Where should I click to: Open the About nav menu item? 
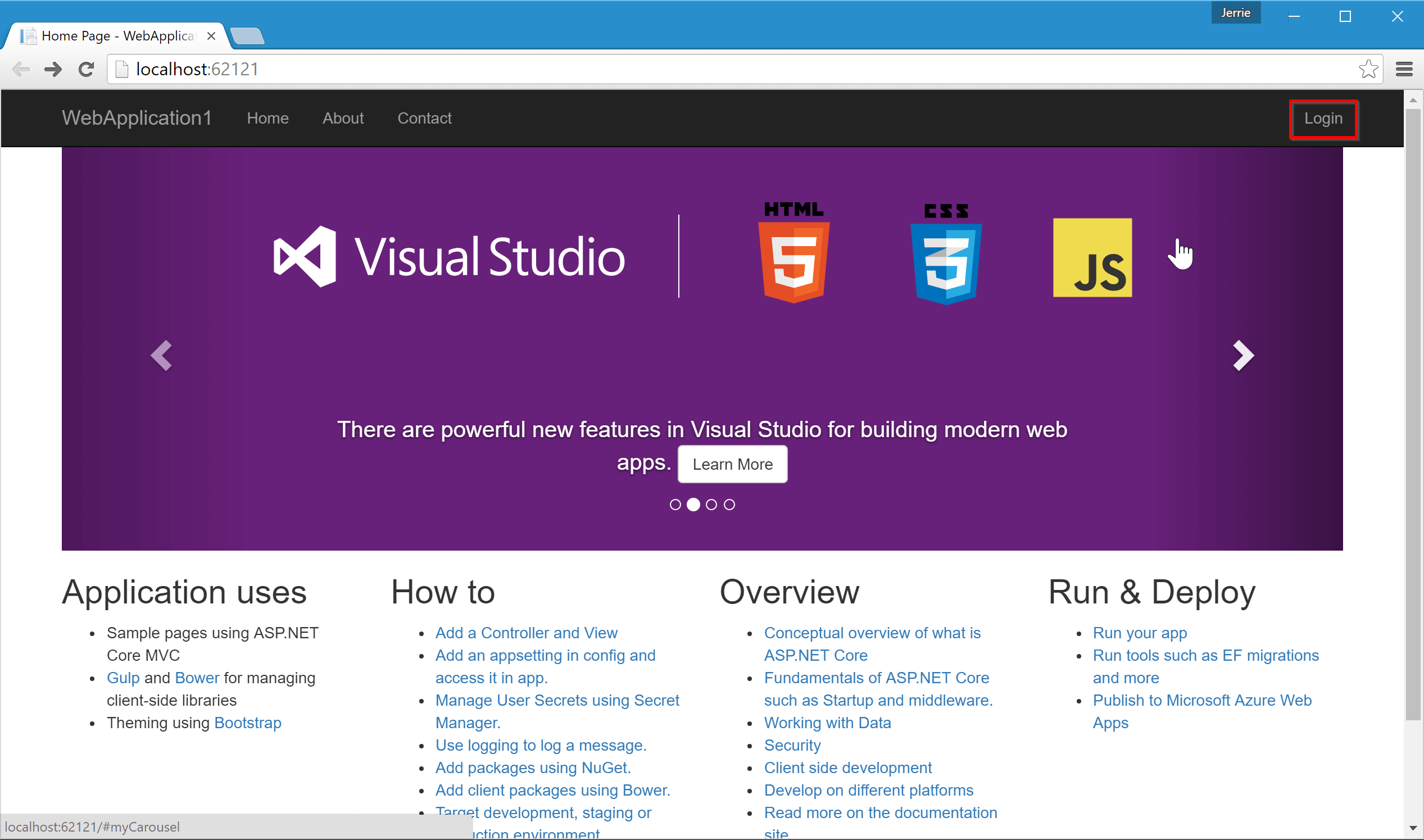343,119
